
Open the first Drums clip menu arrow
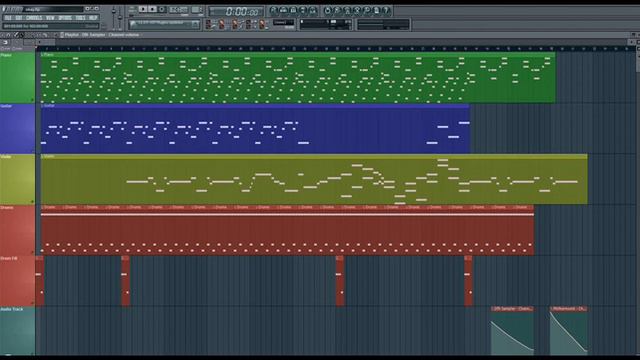[x=42, y=207]
